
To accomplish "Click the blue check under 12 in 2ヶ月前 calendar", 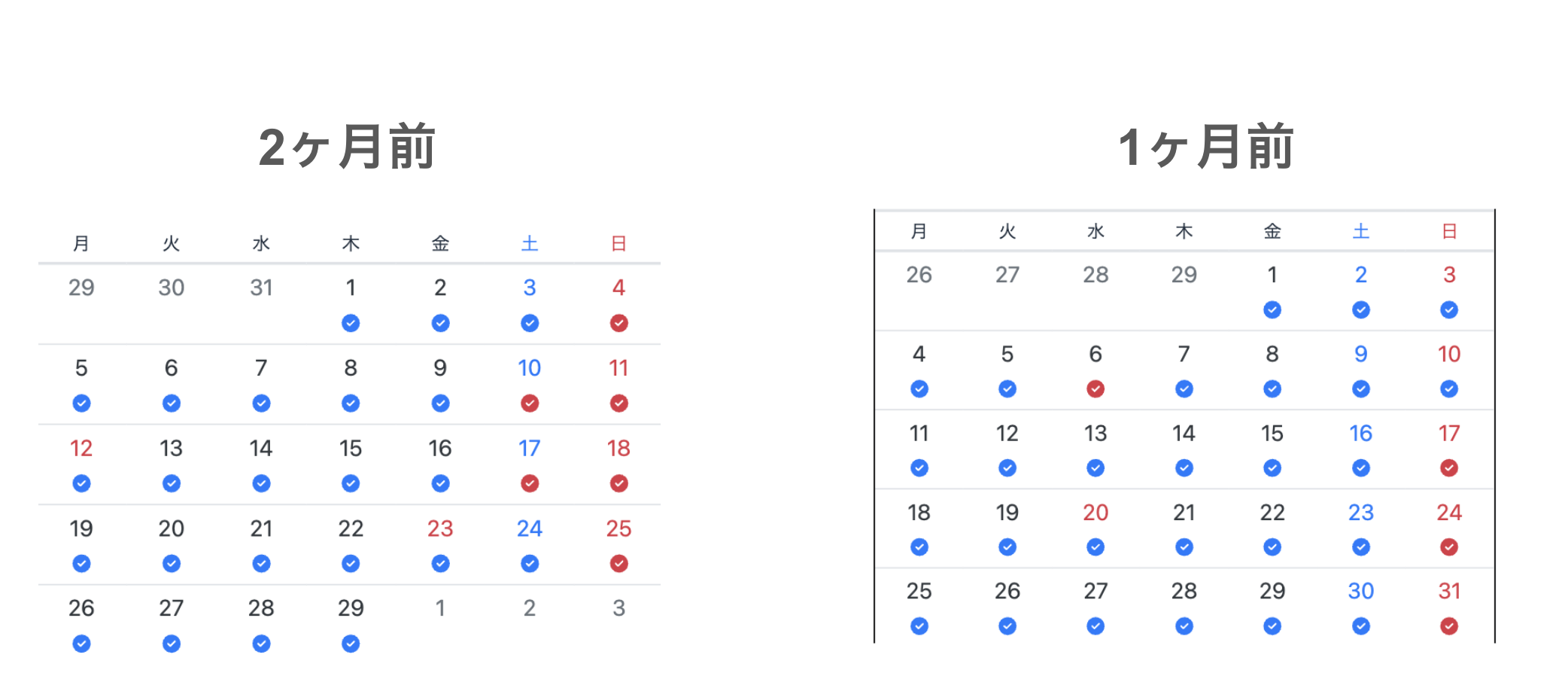I will pos(81,483).
